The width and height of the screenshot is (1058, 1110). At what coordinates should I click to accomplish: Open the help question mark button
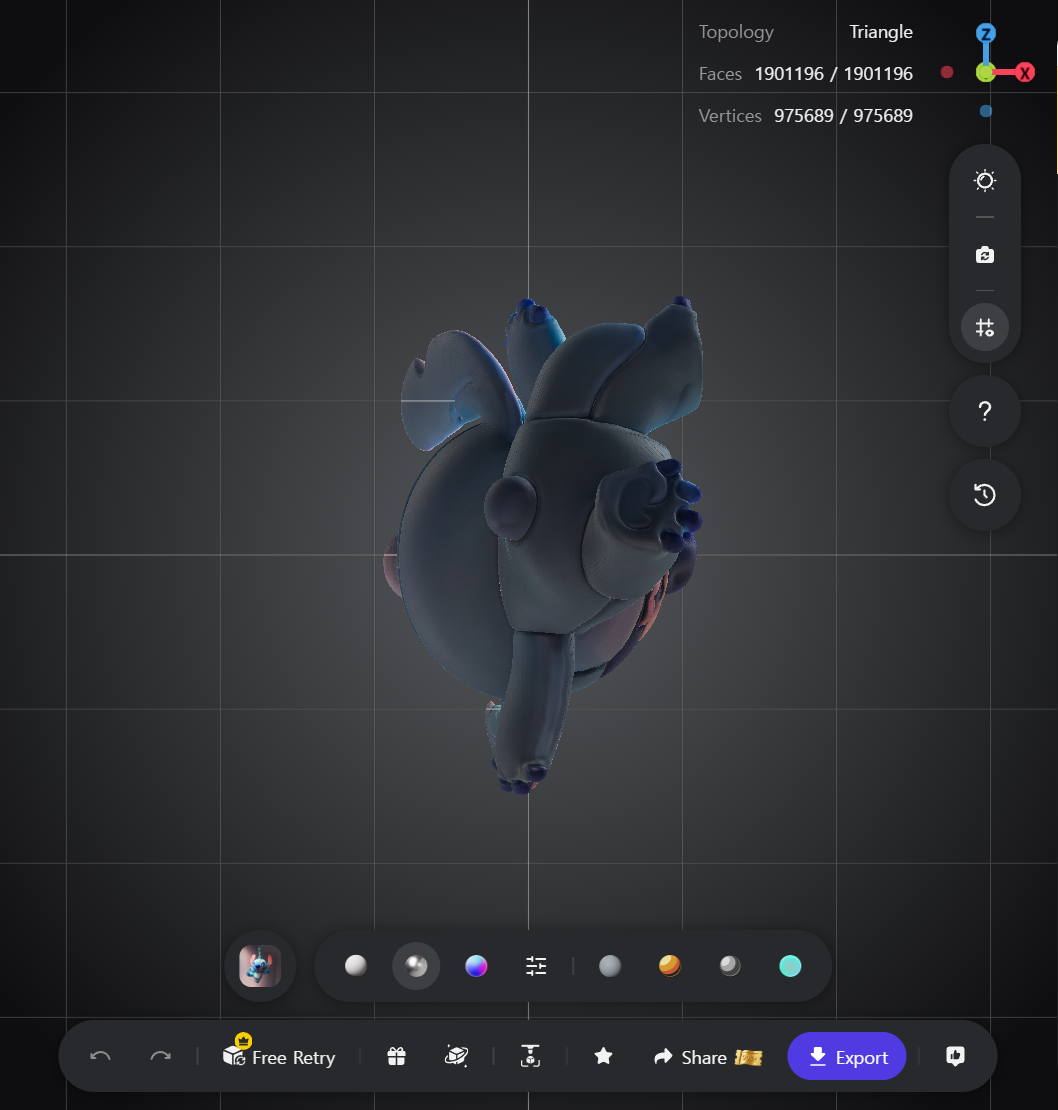[984, 411]
